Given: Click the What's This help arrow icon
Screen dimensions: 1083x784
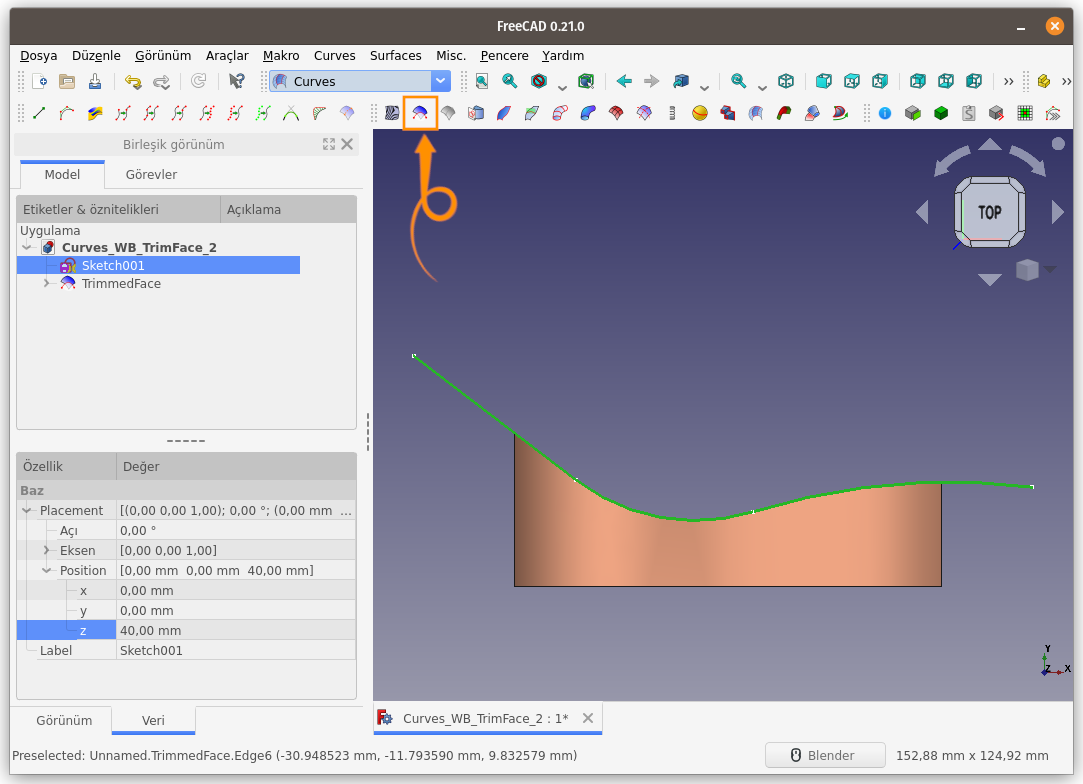Looking at the screenshot, I should 237,81.
